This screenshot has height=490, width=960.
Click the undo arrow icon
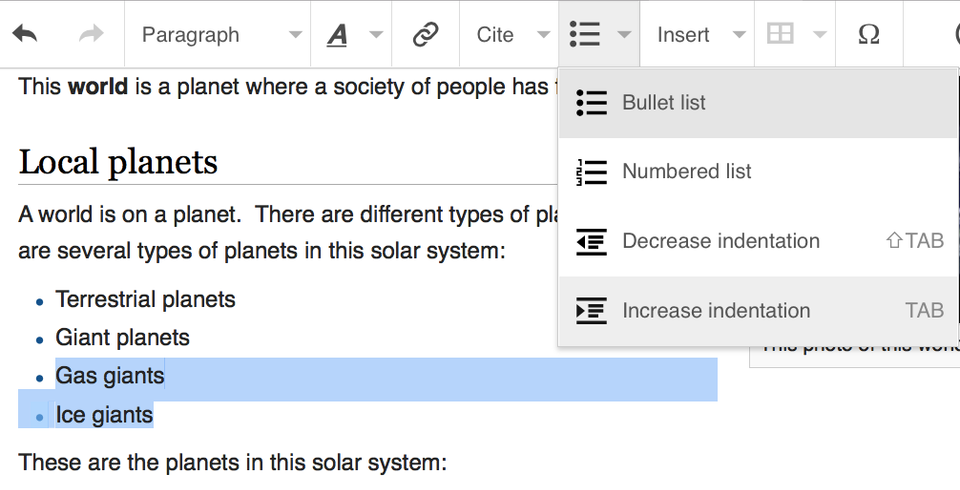25,34
